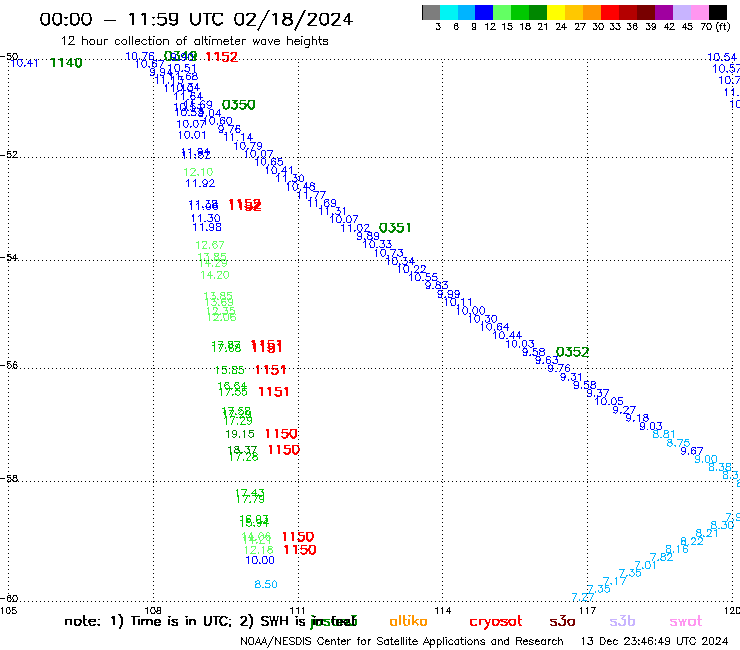The image size is (740, 650).
Task: Click the "70 (ft)" scale label
Action: (x=715, y=27)
